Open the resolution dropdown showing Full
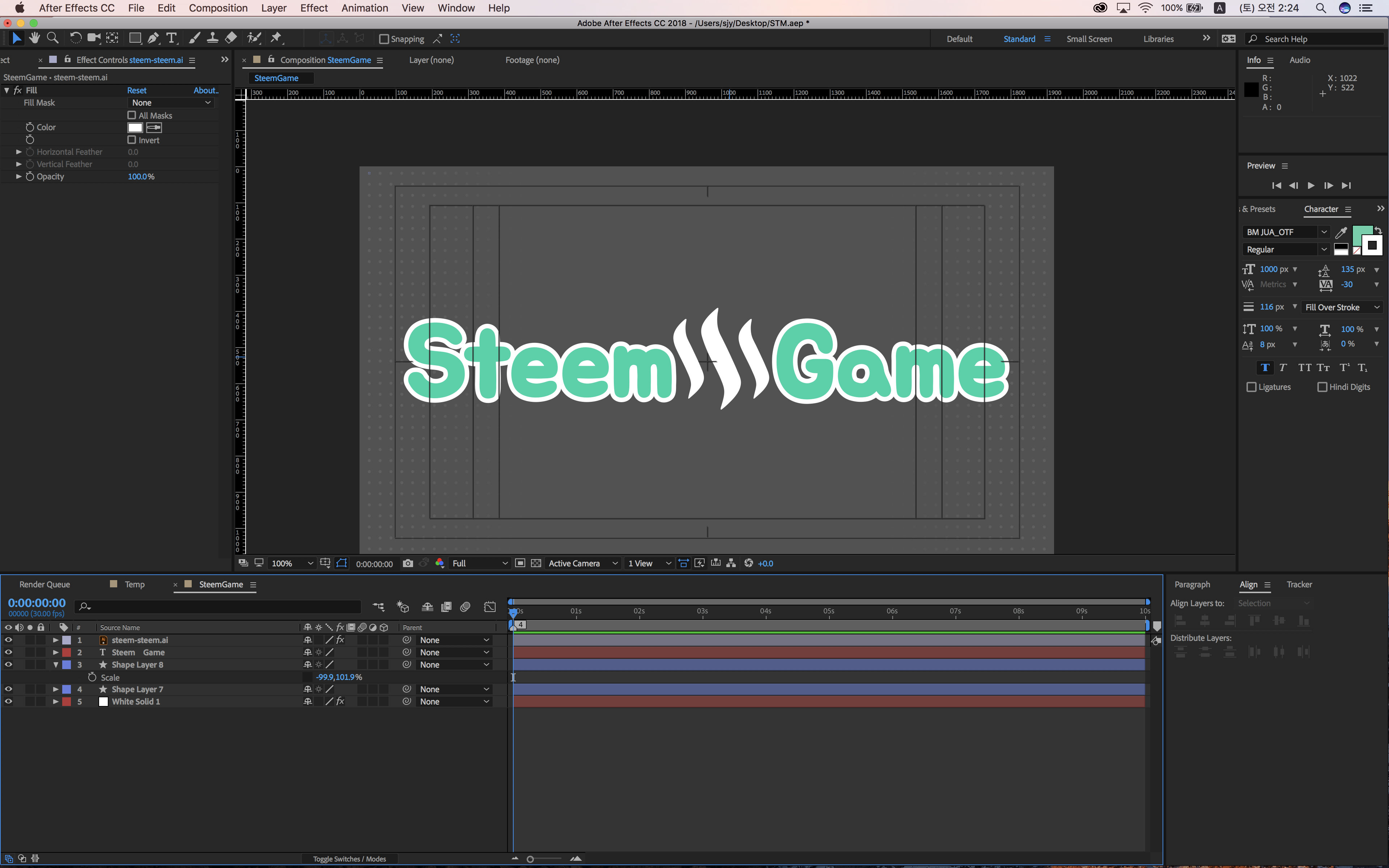Image resolution: width=1389 pixels, height=868 pixels. tap(479, 563)
